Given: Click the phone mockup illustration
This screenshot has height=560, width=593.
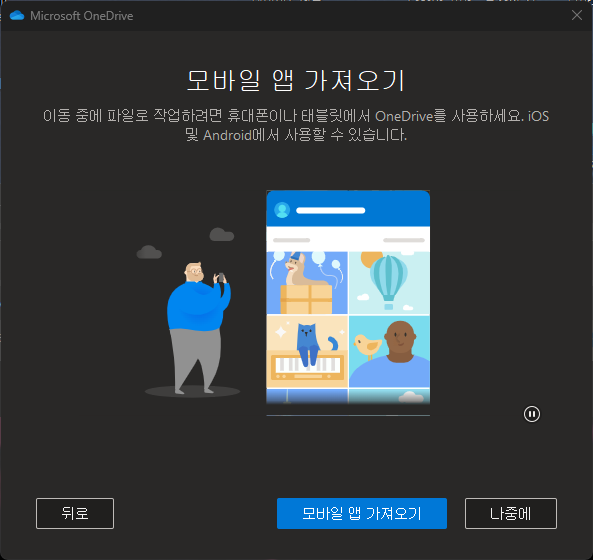Looking at the screenshot, I should click(348, 297).
